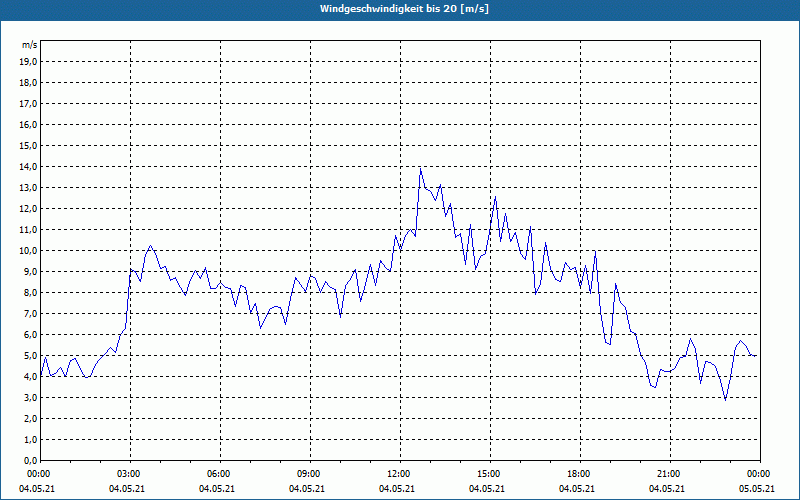Select the "14,0" y-axis tick label
800x500 pixels.
pos(29,166)
